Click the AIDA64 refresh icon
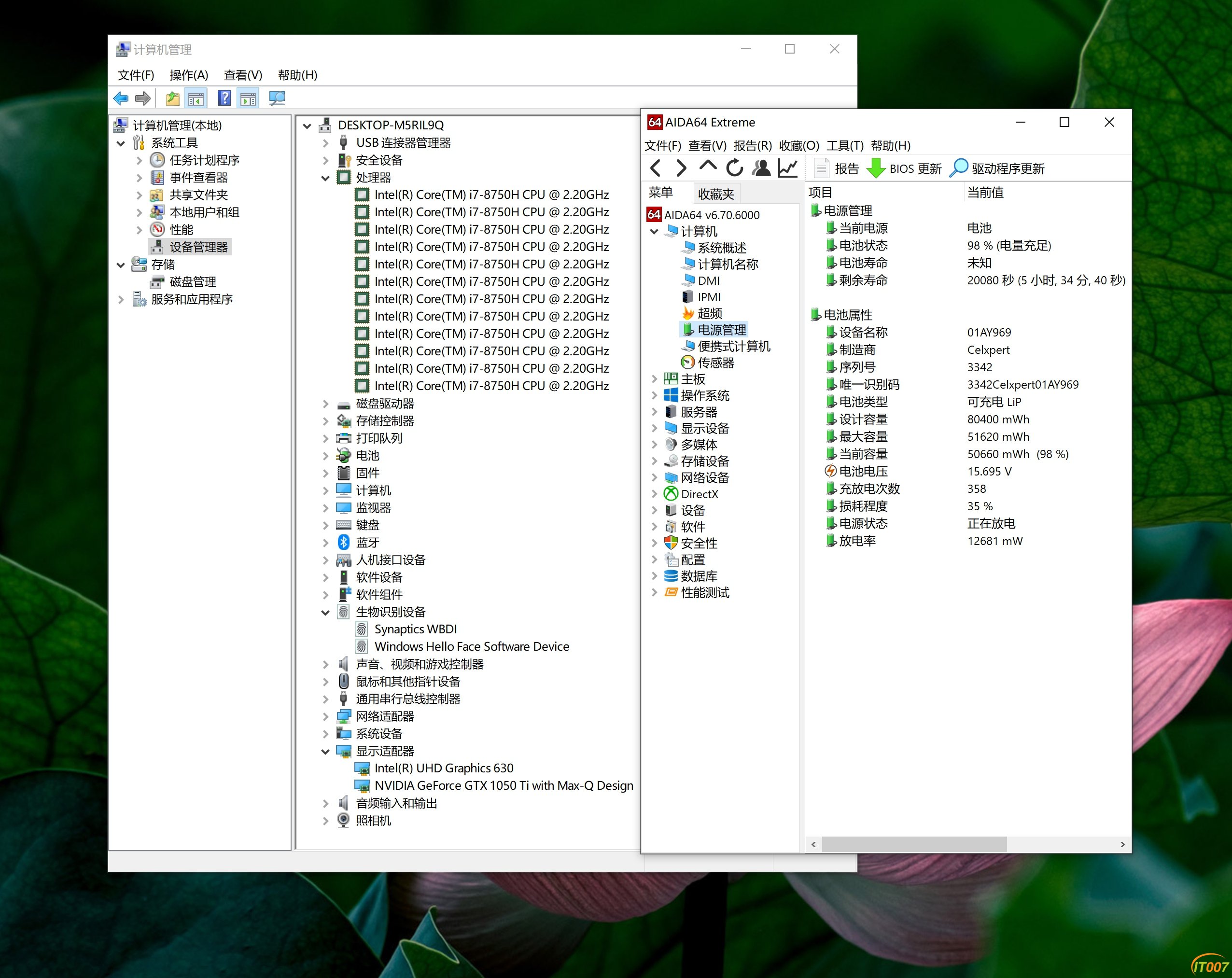This screenshot has width=1232, height=978. [734, 168]
